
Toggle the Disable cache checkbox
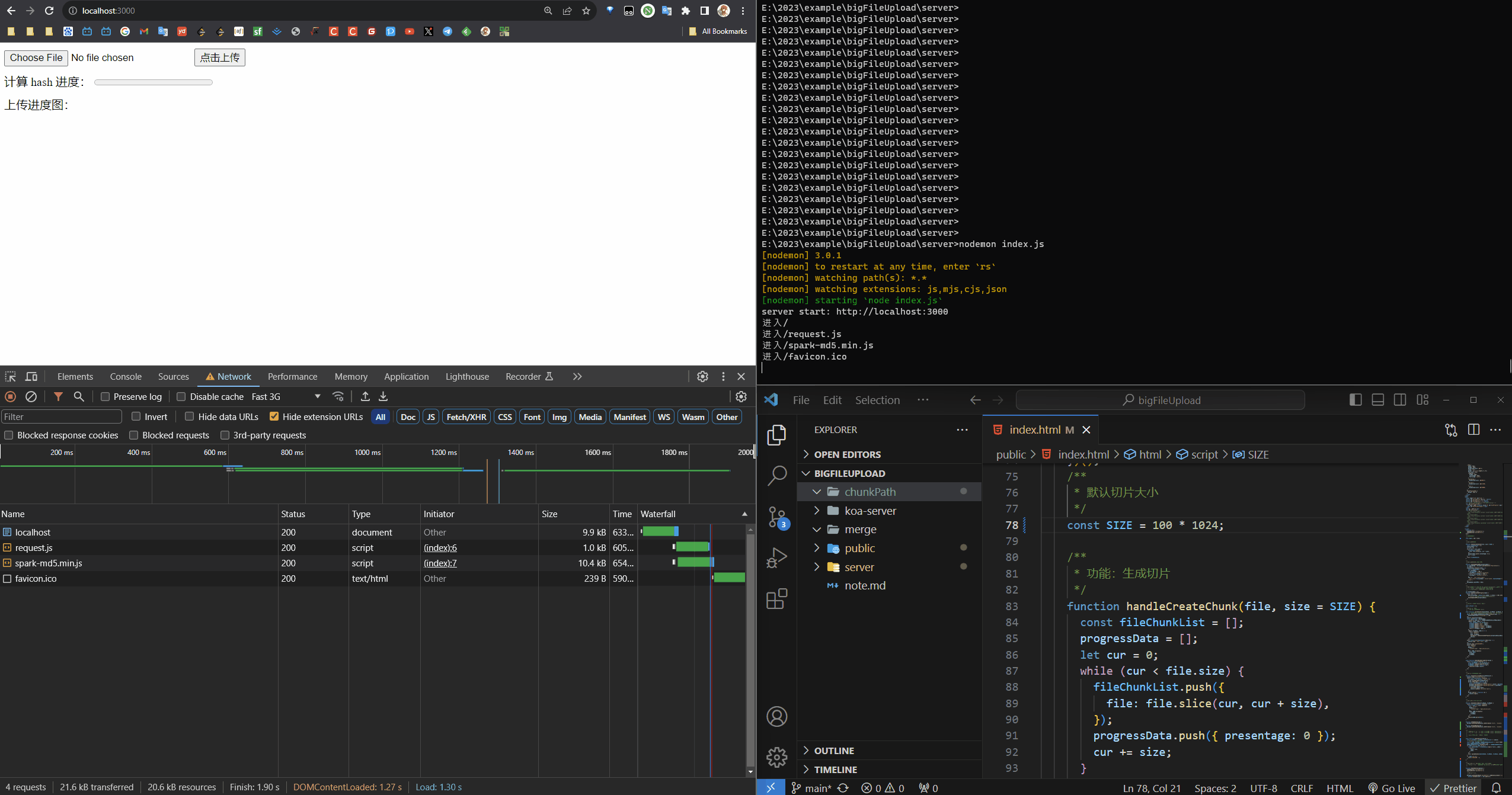pos(181,397)
